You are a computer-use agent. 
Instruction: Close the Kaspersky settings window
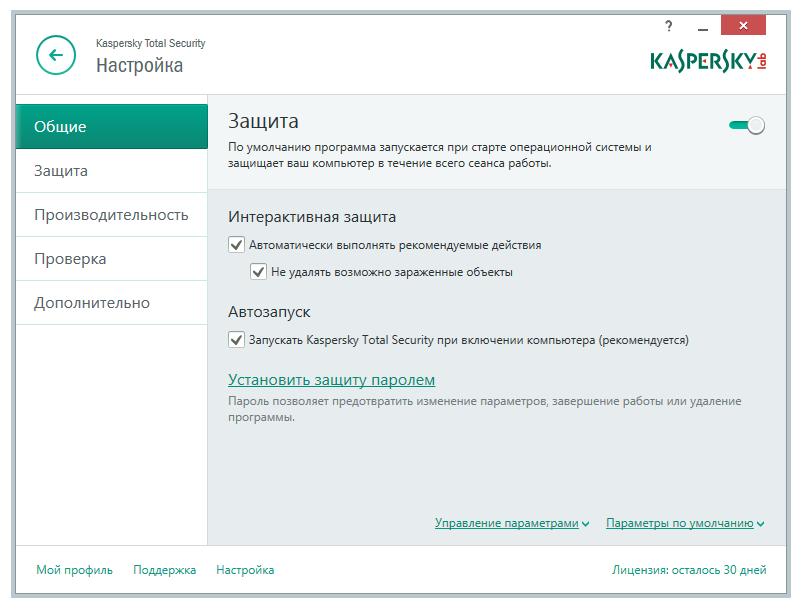click(x=743, y=25)
